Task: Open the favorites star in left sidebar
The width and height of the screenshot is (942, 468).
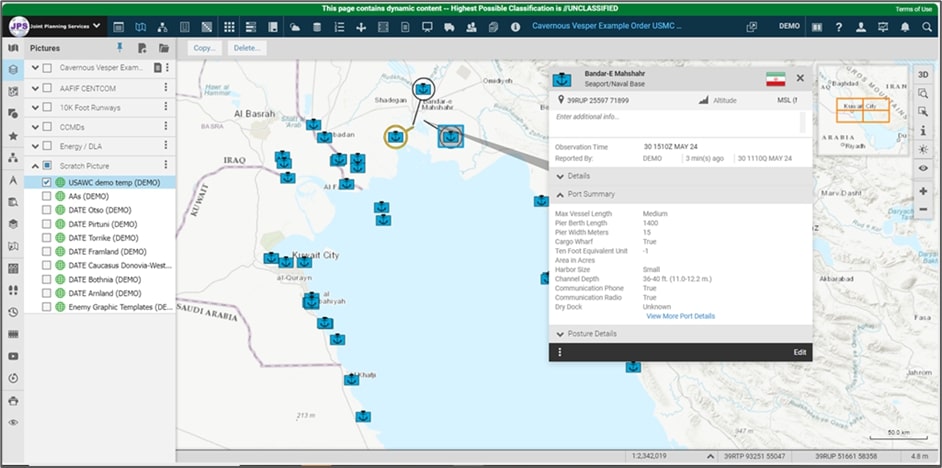Action: 13,136
